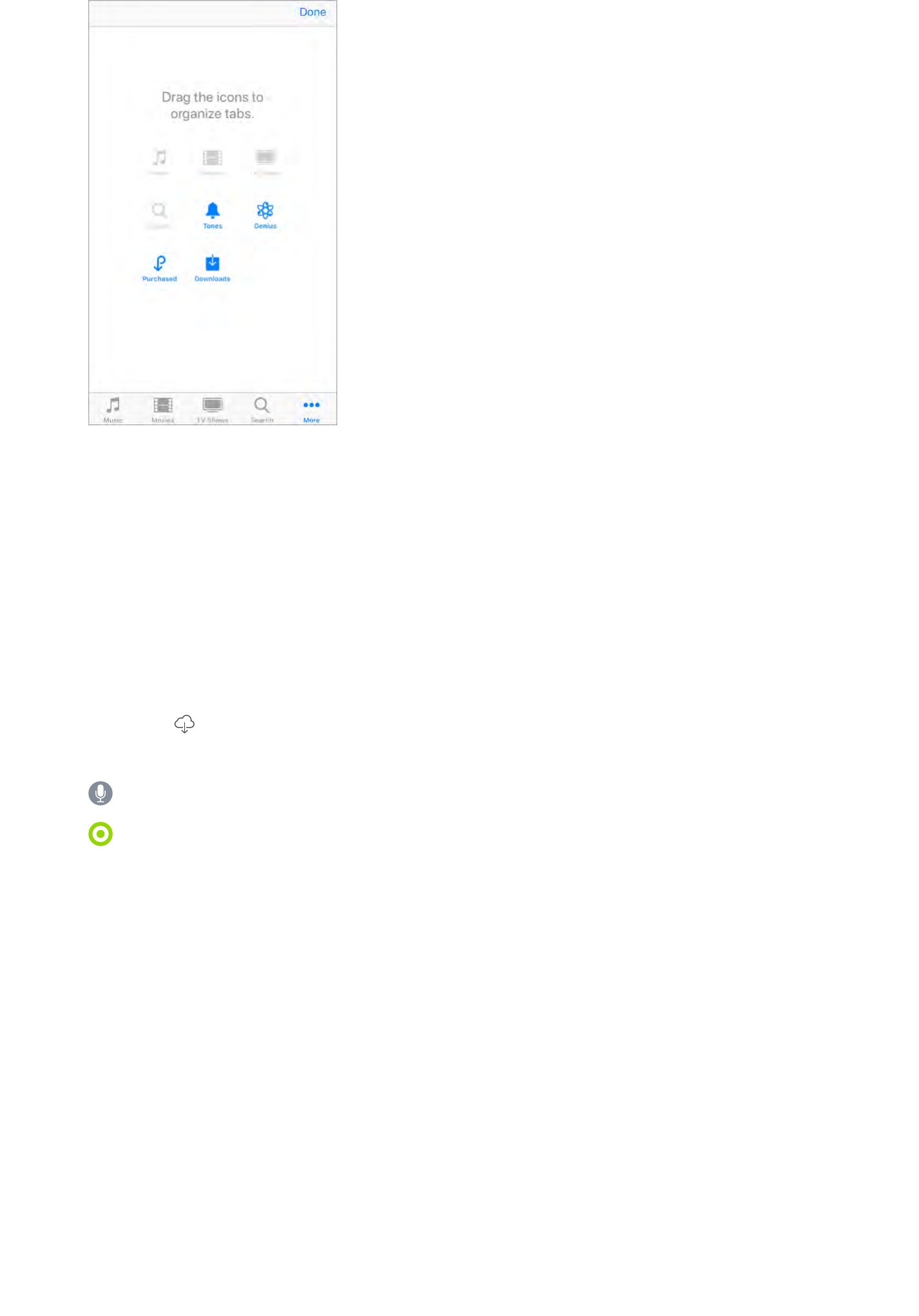This screenshot has height=1316, width=919.
Task: Open the Purchased icon
Action: click(x=159, y=263)
